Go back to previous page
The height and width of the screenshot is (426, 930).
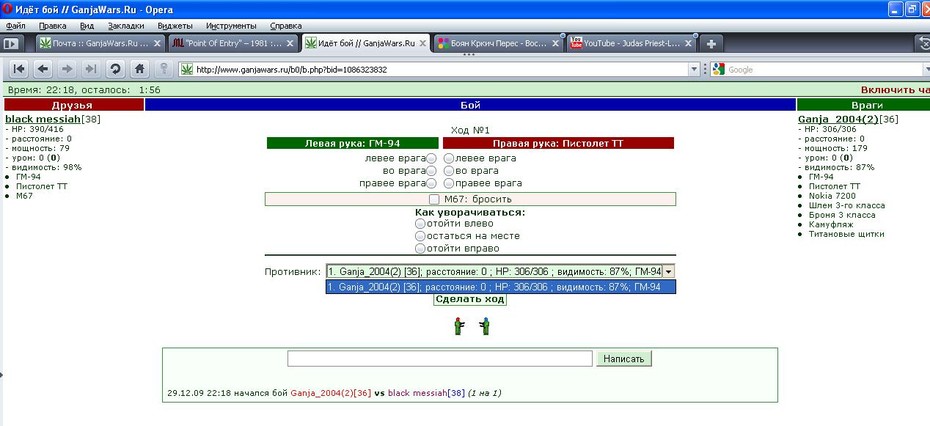pos(43,69)
